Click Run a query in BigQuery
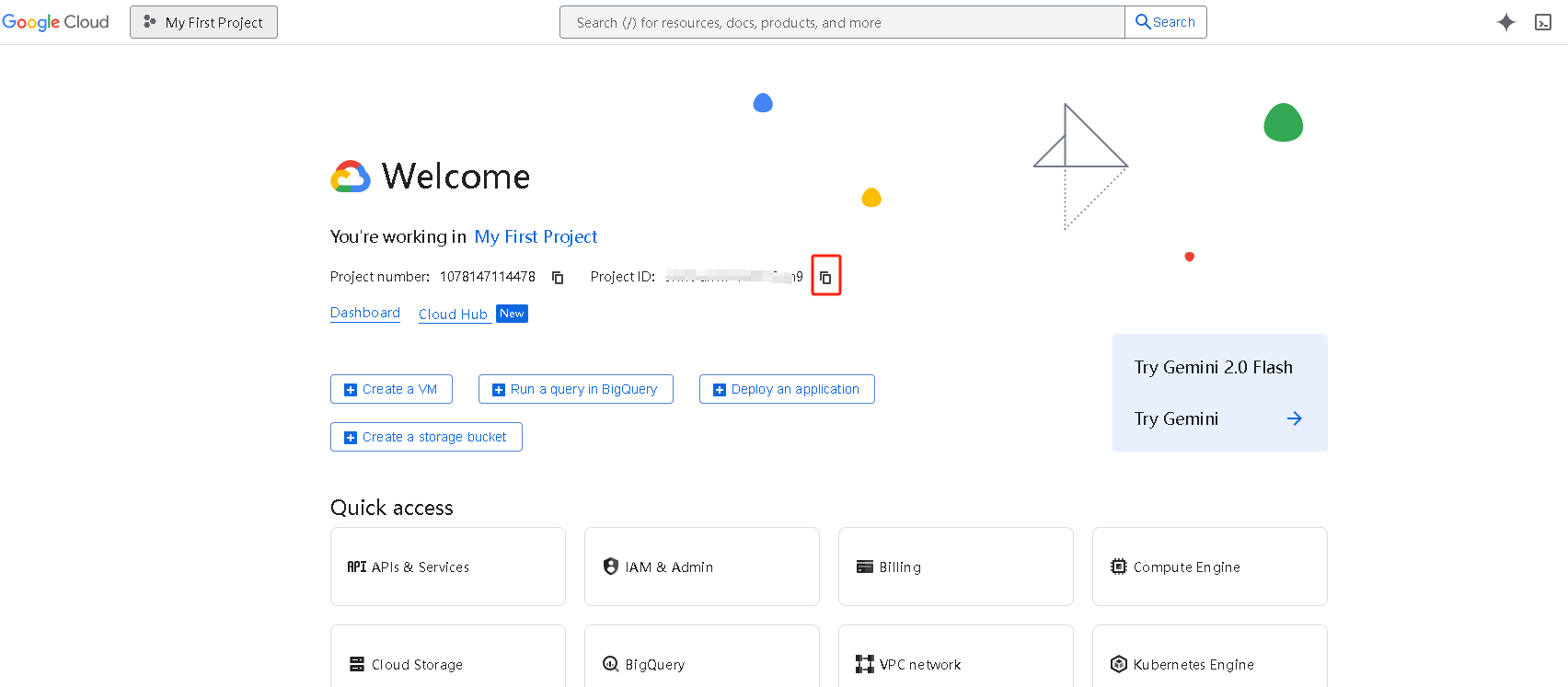This screenshot has width=1568, height=687. tap(576, 389)
